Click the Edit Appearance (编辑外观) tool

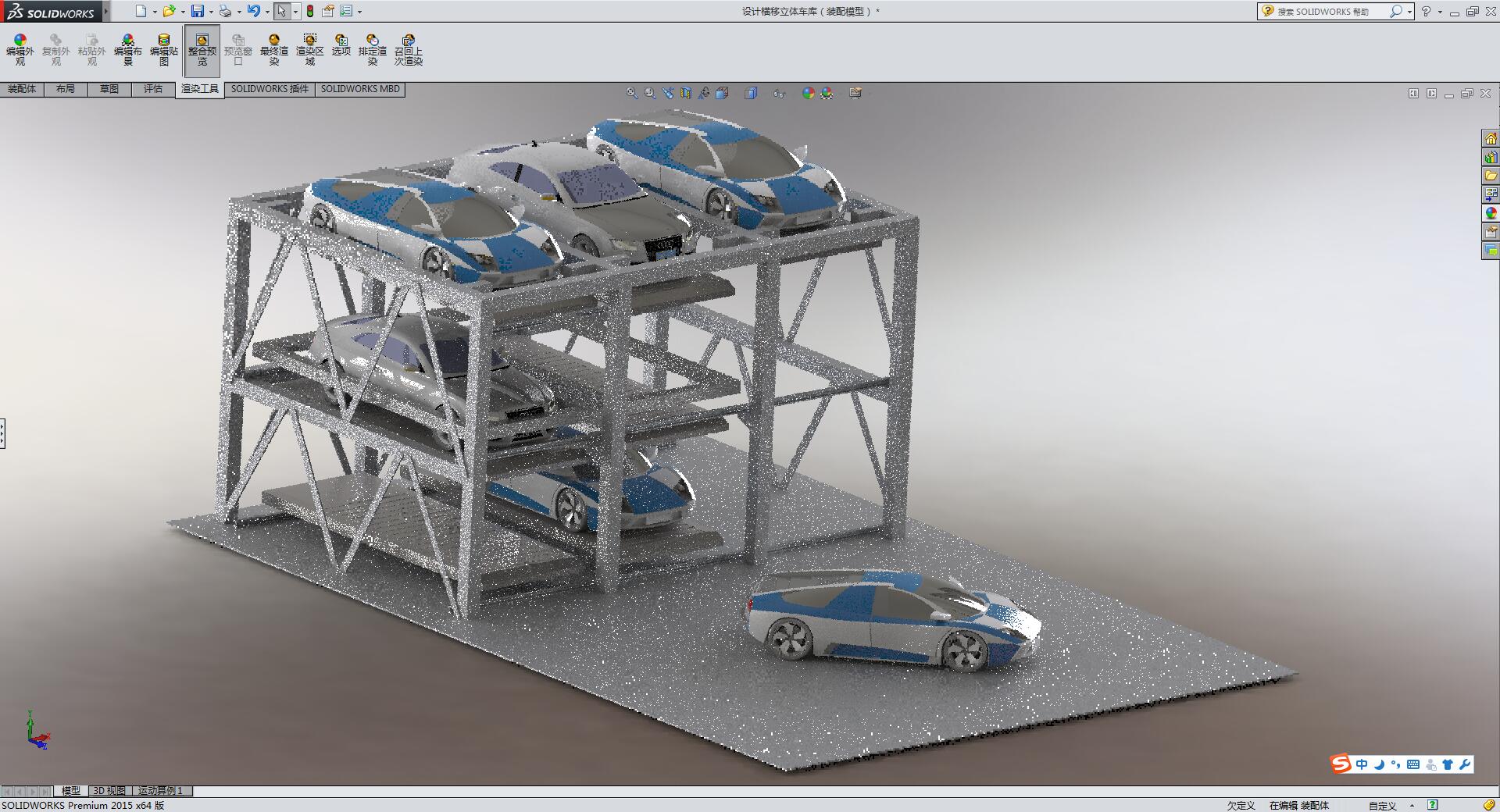pyautogui.click(x=20, y=50)
